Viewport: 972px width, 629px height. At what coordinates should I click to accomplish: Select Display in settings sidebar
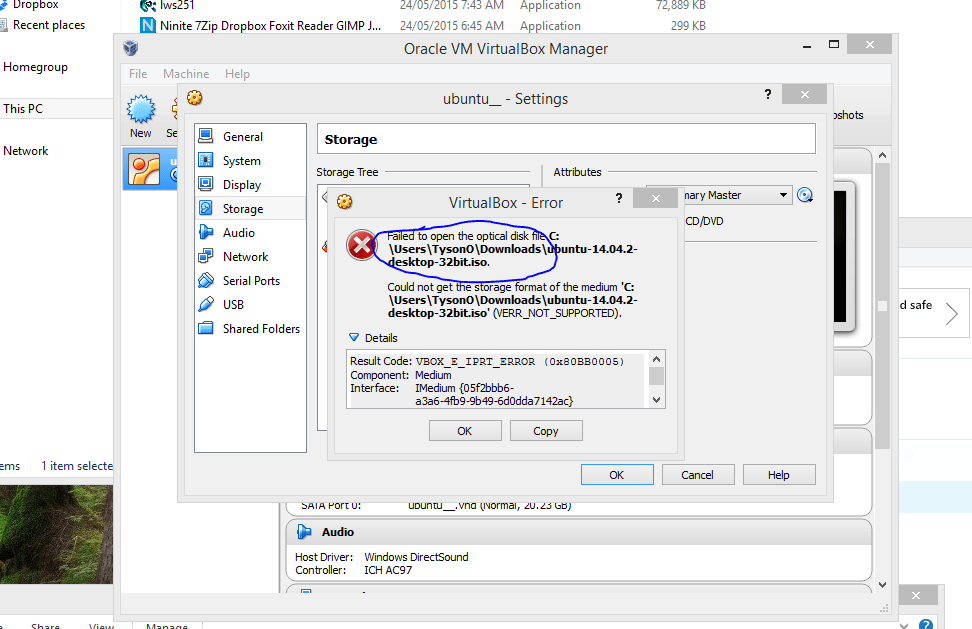(250, 185)
